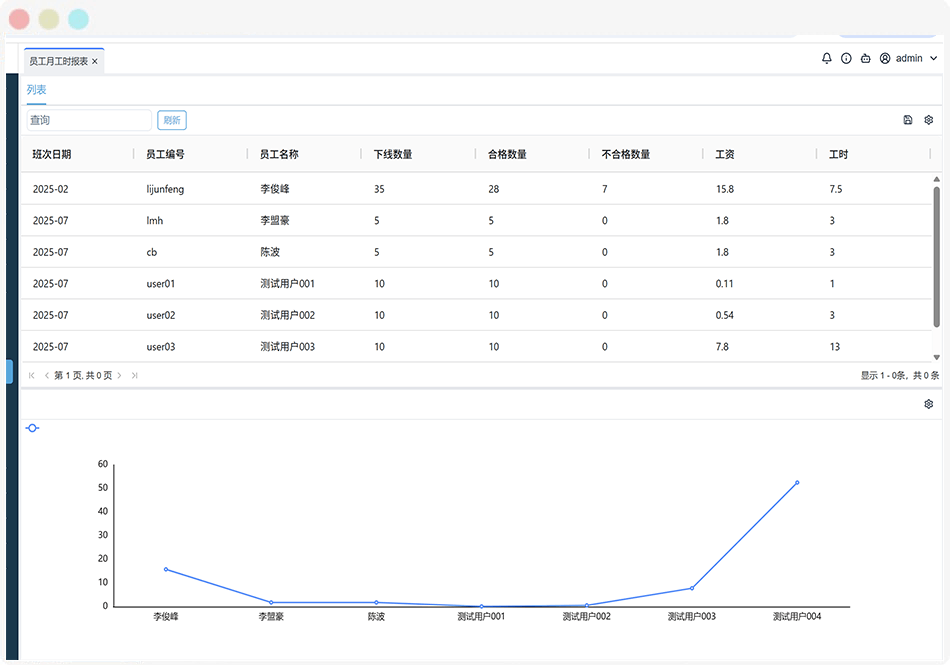Screen dimensions: 950x665
Task: Sort by 员工名称 column header
Action: pyautogui.click(x=279, y=154)
